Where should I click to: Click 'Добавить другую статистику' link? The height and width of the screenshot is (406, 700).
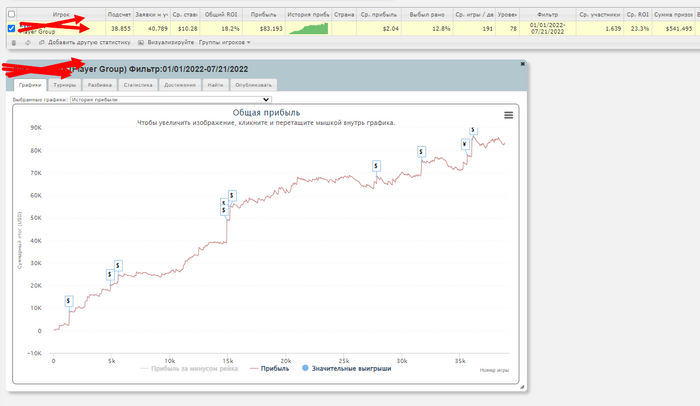pos(85,42)
